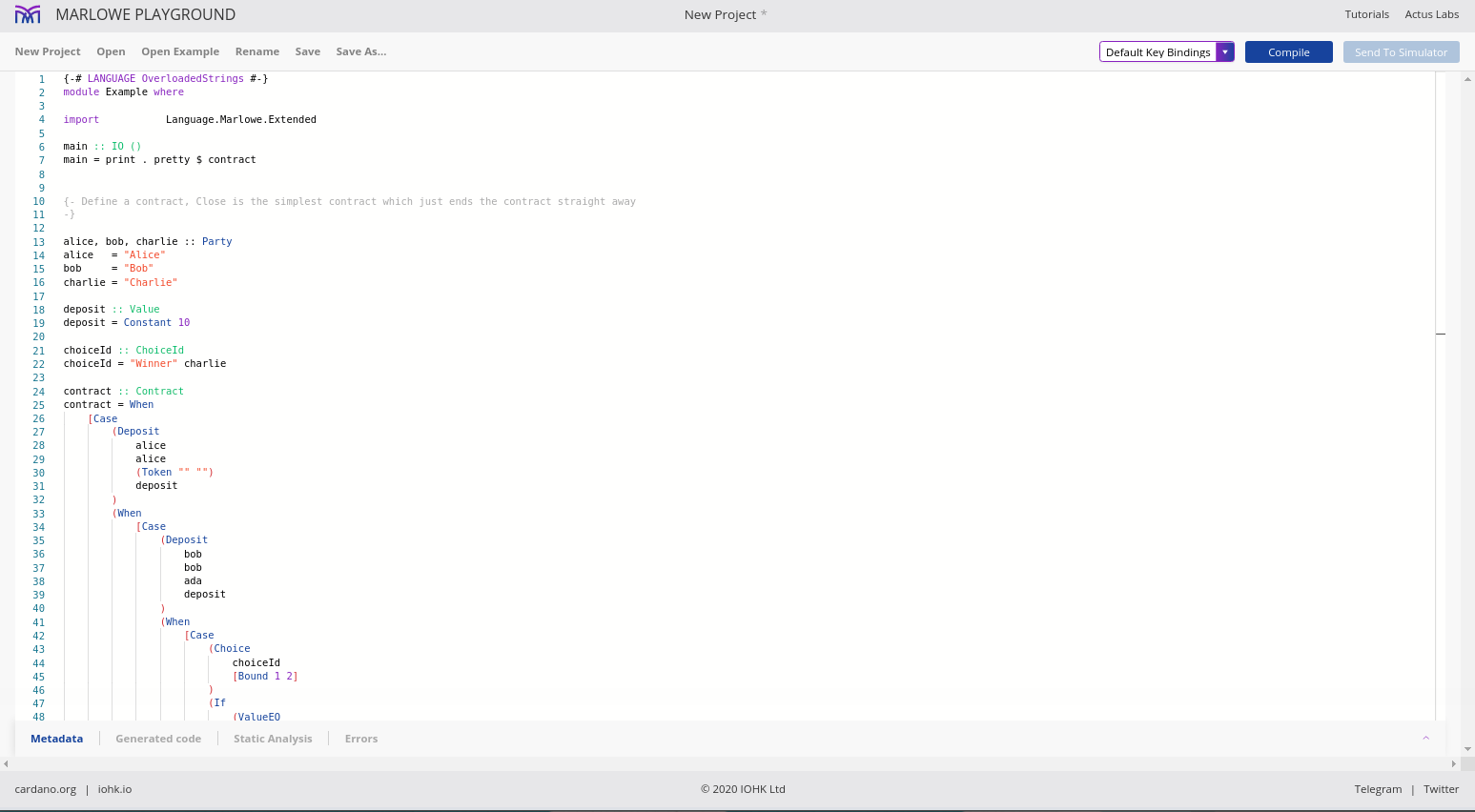Select New Project from the toolbar
This screenshot has height=812, width=1475.
point(48,51)
